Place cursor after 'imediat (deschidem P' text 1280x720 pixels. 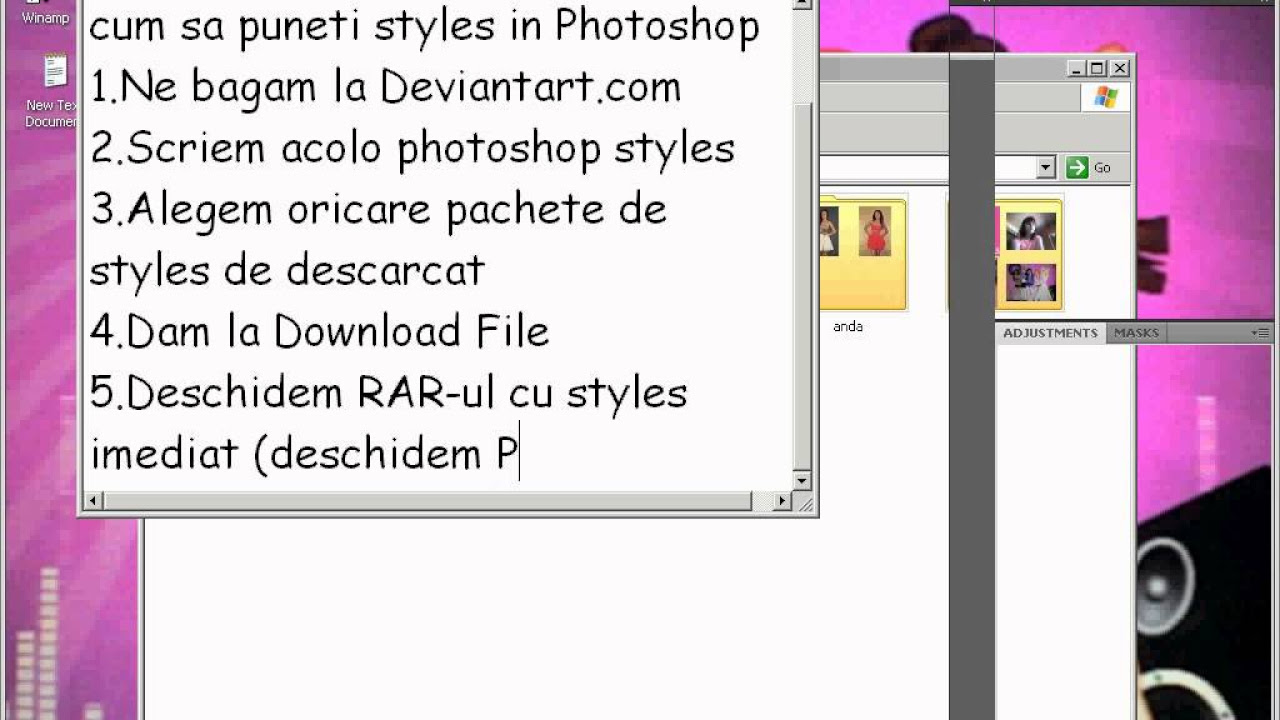click(x=519, y=454)
